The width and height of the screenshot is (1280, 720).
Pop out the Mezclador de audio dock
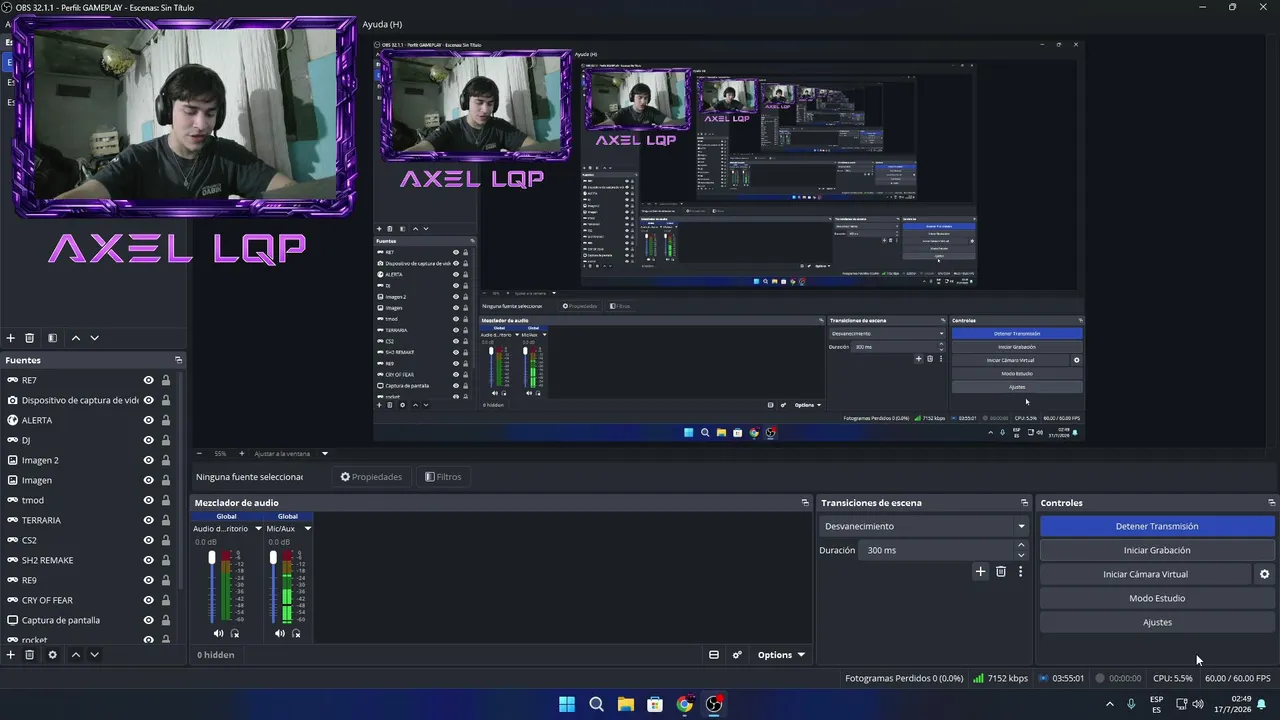coord(805,503)
